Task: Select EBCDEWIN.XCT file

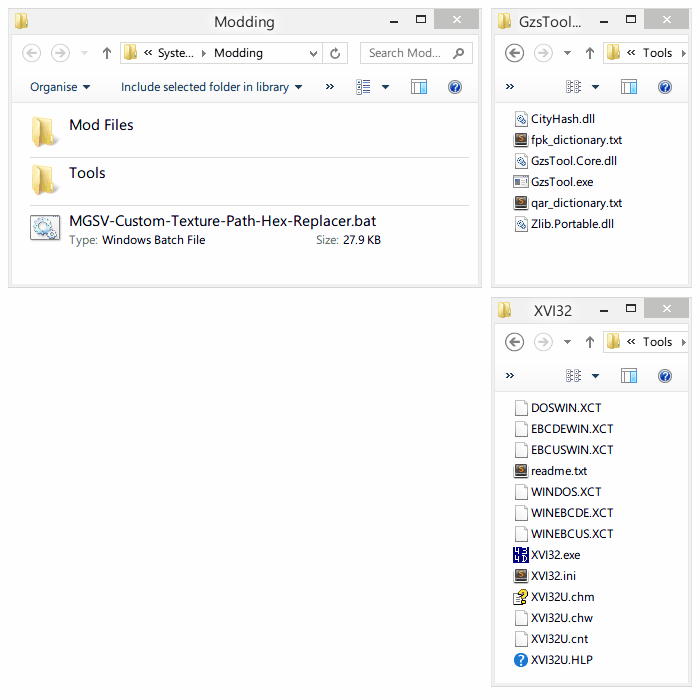Action: 564,429
